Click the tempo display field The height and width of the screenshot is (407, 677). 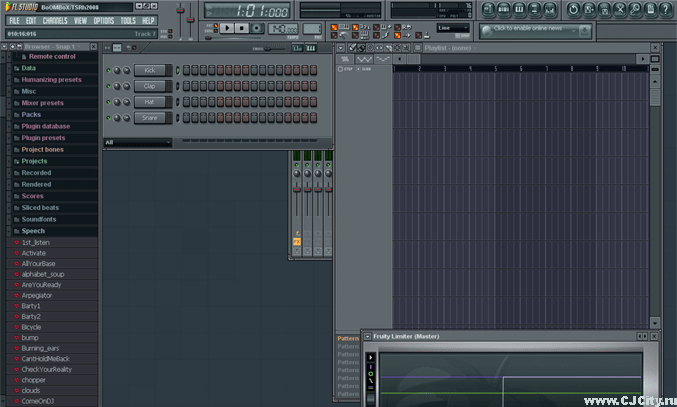tap(283, 29)
